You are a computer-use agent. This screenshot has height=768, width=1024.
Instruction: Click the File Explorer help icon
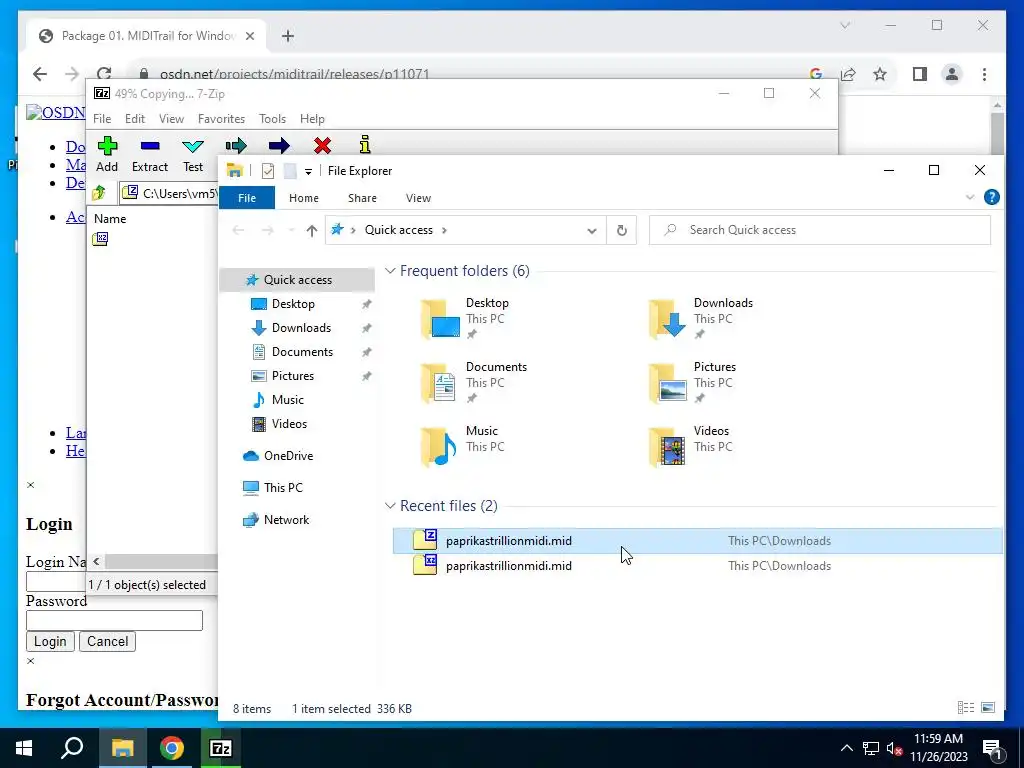991,197
